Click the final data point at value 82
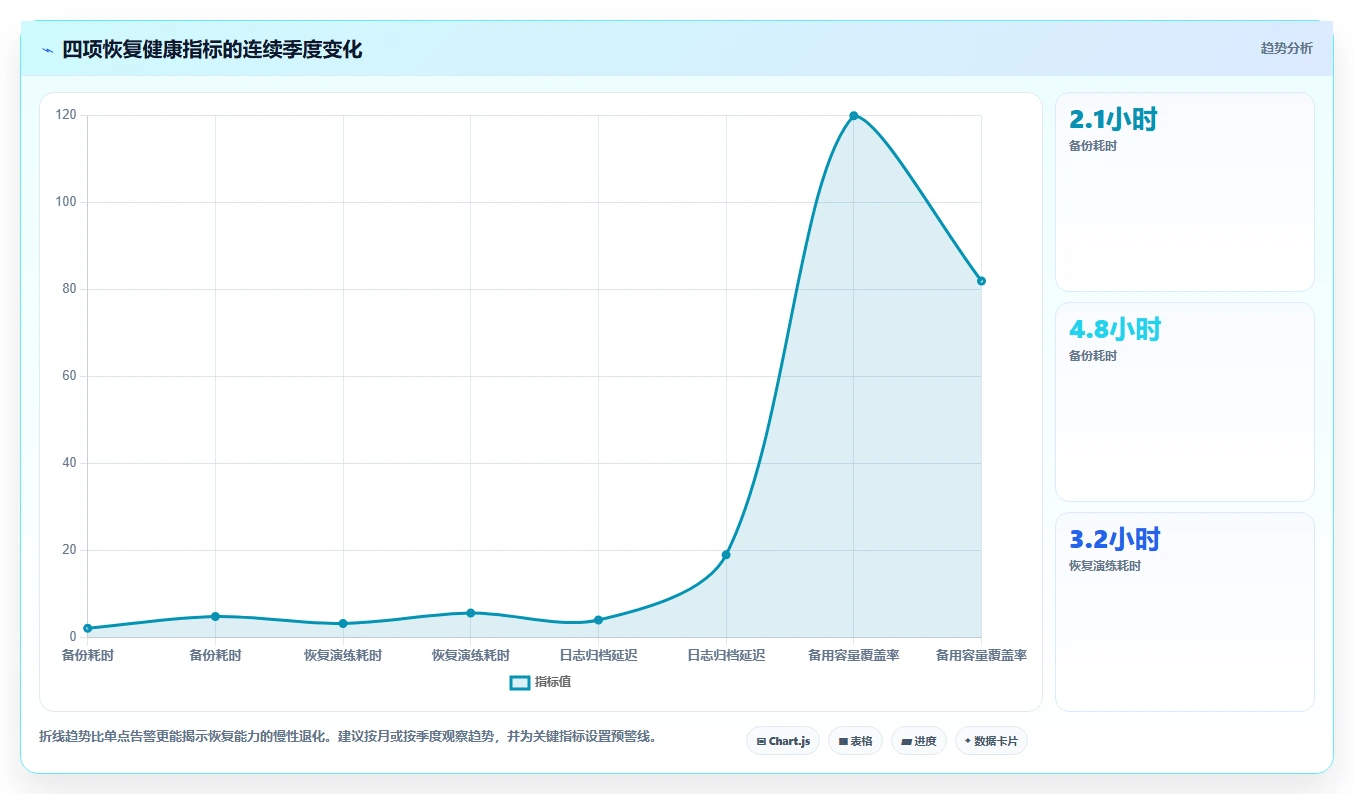Image resolution: width=1354 pixels, height=794 pixels. point(981,281)
